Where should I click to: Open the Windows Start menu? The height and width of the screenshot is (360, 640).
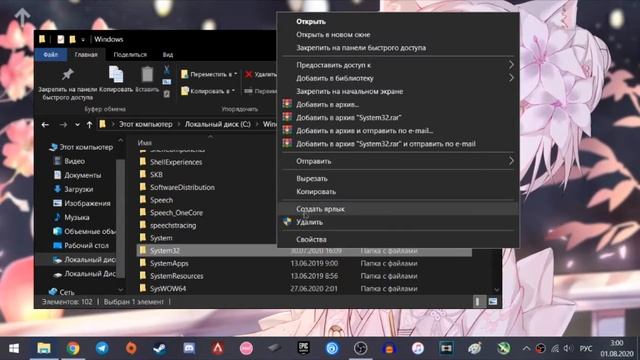click(14, 349)
